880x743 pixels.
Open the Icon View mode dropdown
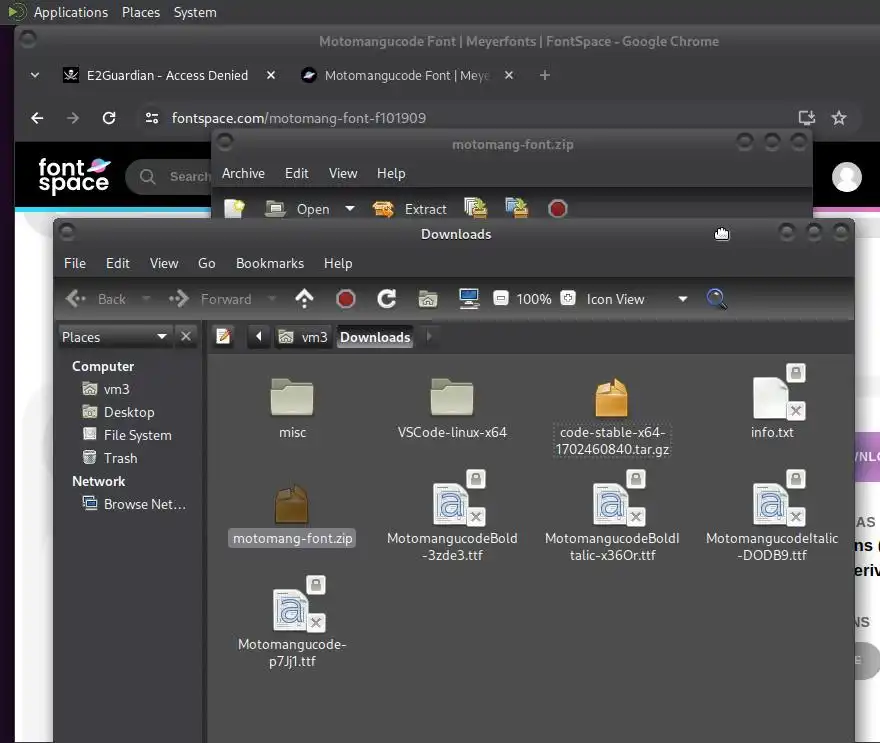point(637,299)
